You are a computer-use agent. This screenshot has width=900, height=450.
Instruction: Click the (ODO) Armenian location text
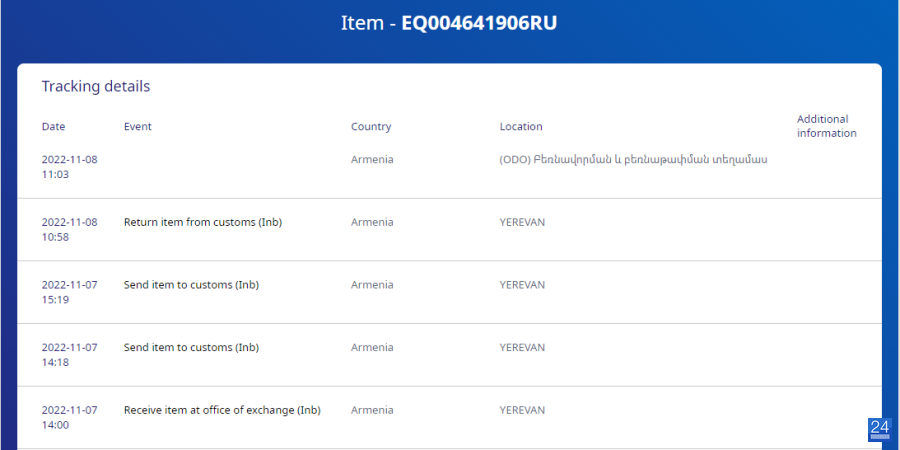pos(633,160)
